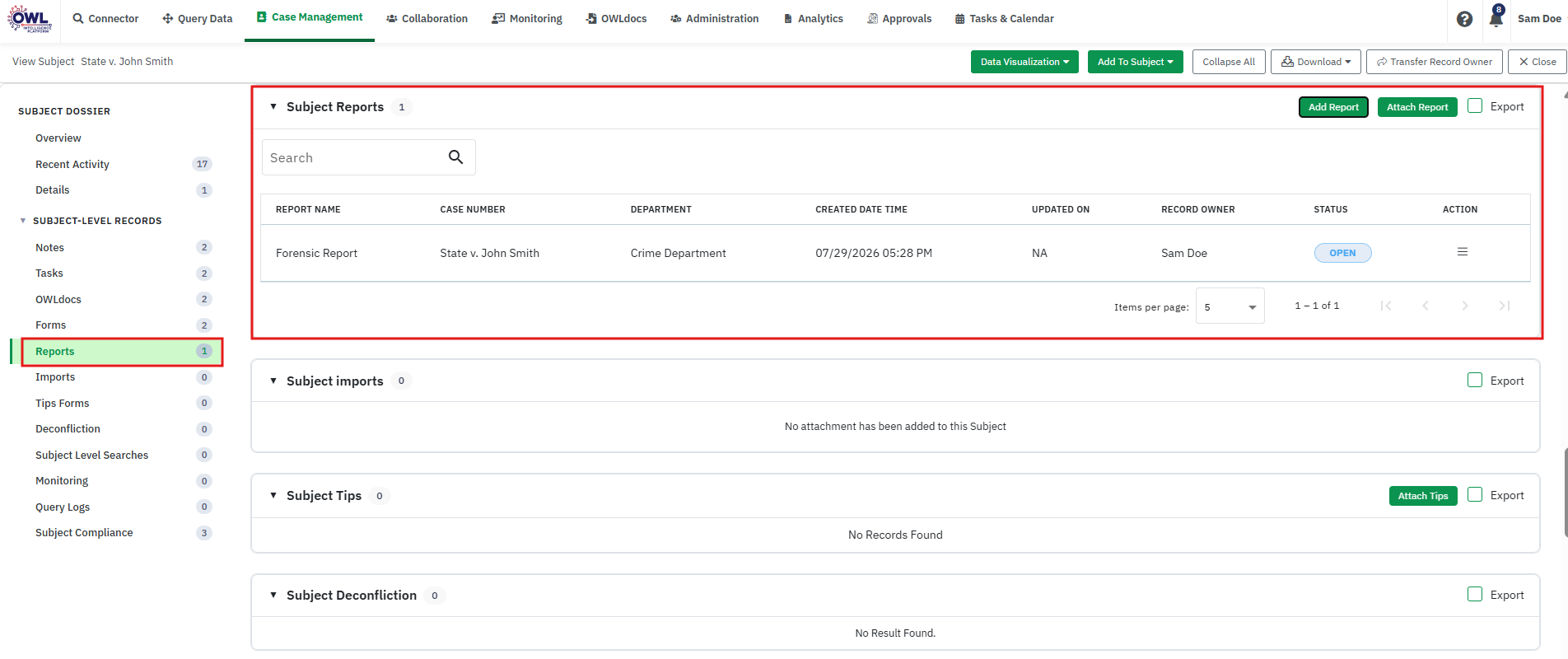Click the Close button
1568x659 pixels.
1537,62
